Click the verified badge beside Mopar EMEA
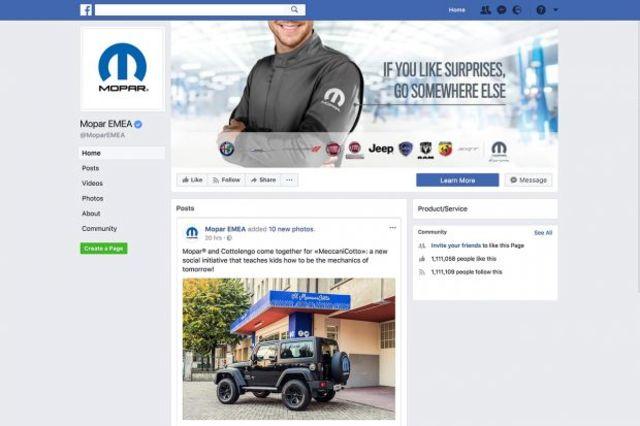Image resolution: width=640 pixels, height=426 pixels. 138,124
